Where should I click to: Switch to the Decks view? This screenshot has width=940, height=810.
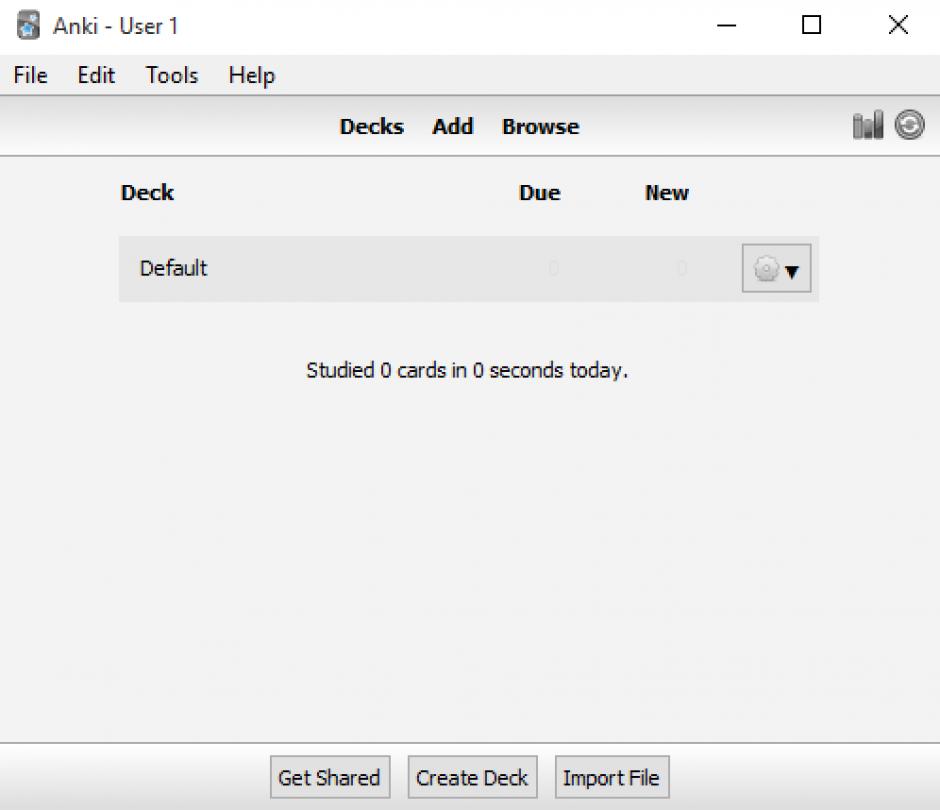[x=372, y=127]
